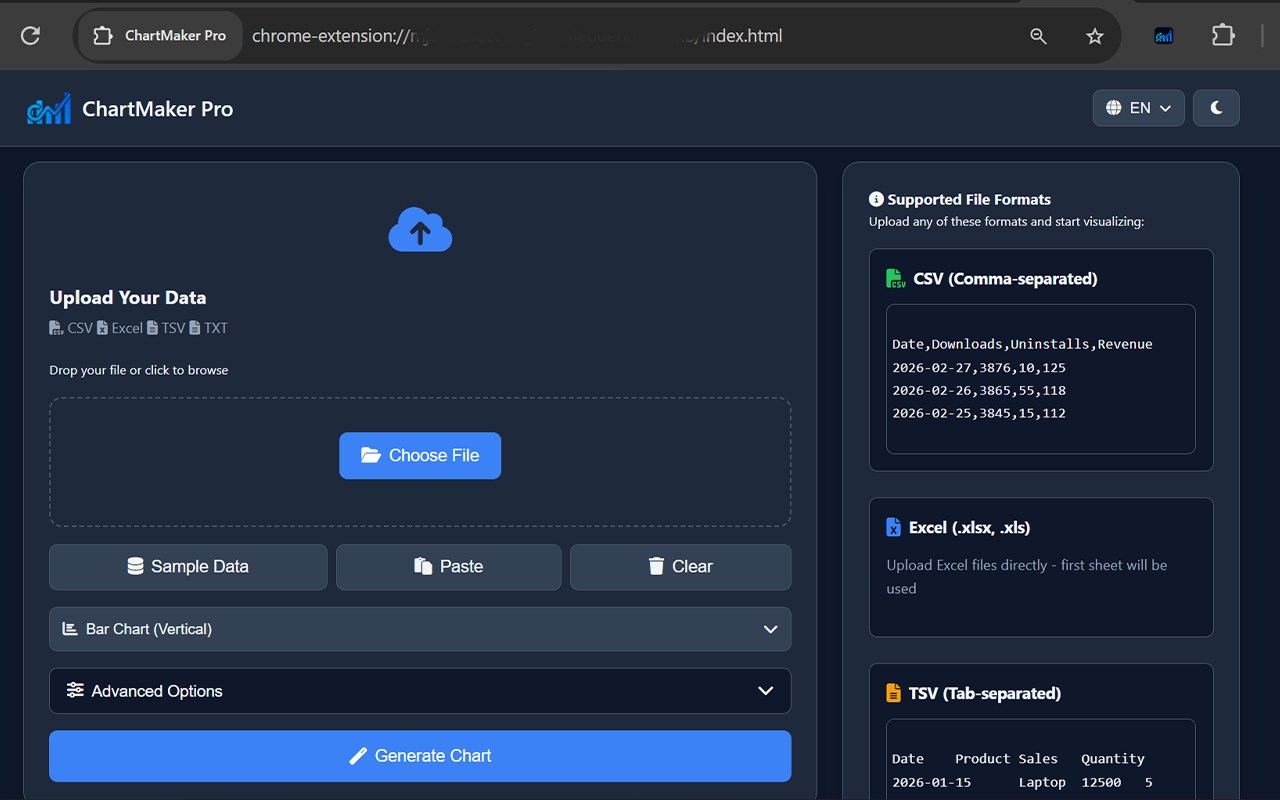The width and height of the screenshot is (1280, 800).
Task: Toggle dark mode with the moon icon
Action: click(x=1216, y=108)
